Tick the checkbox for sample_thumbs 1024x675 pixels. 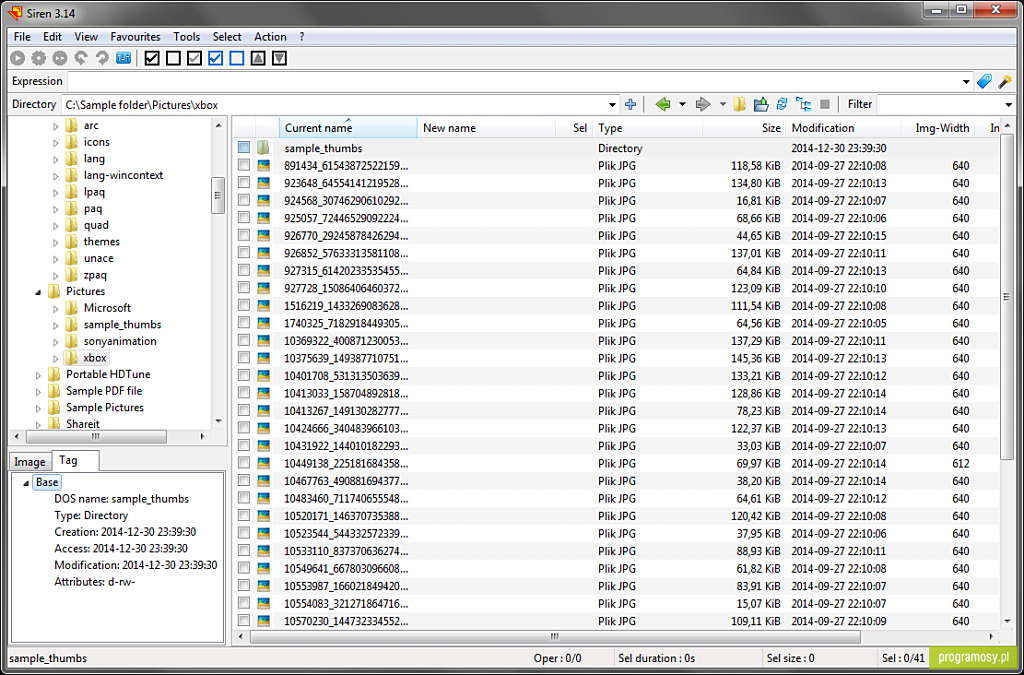(x=244, y=148)
